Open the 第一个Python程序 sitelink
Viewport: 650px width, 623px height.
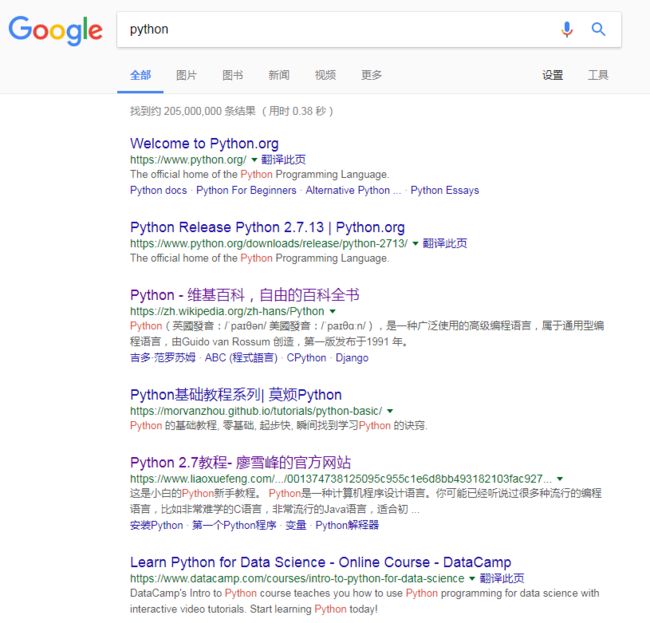pyautogui.click(x=234, y=525)
